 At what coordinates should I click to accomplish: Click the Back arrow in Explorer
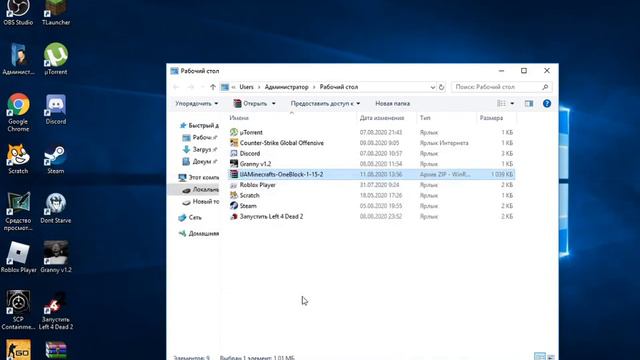click(x=176, y=87)
